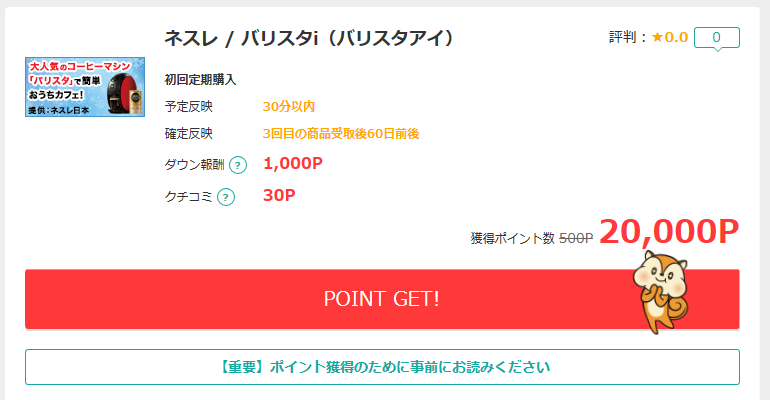Click the 1,000P down reward value
The height and width of the screenshot is (400, 770).
[x=293, y=163]
